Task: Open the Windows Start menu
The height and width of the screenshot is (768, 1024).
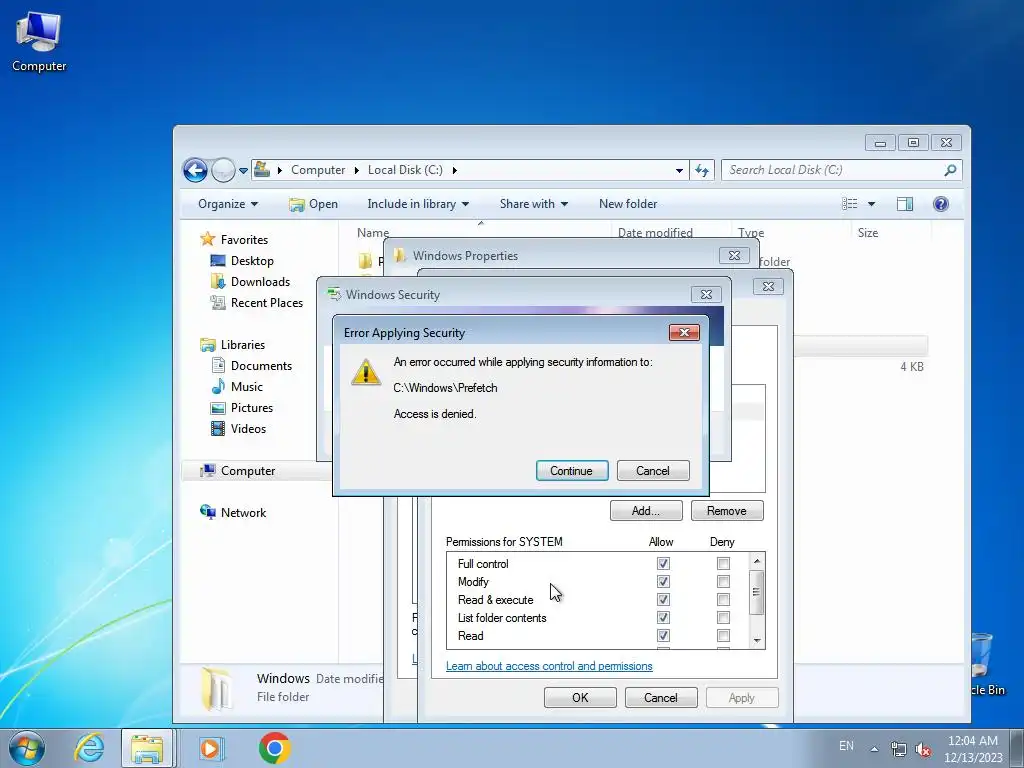Action: point(27,748)
